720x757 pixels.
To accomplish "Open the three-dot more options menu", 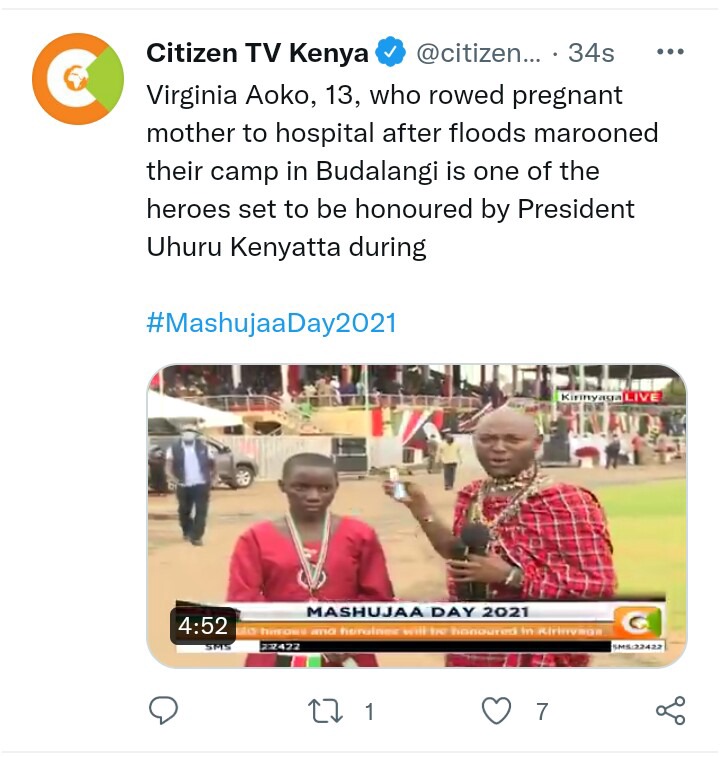I will [x=670, y=51].
